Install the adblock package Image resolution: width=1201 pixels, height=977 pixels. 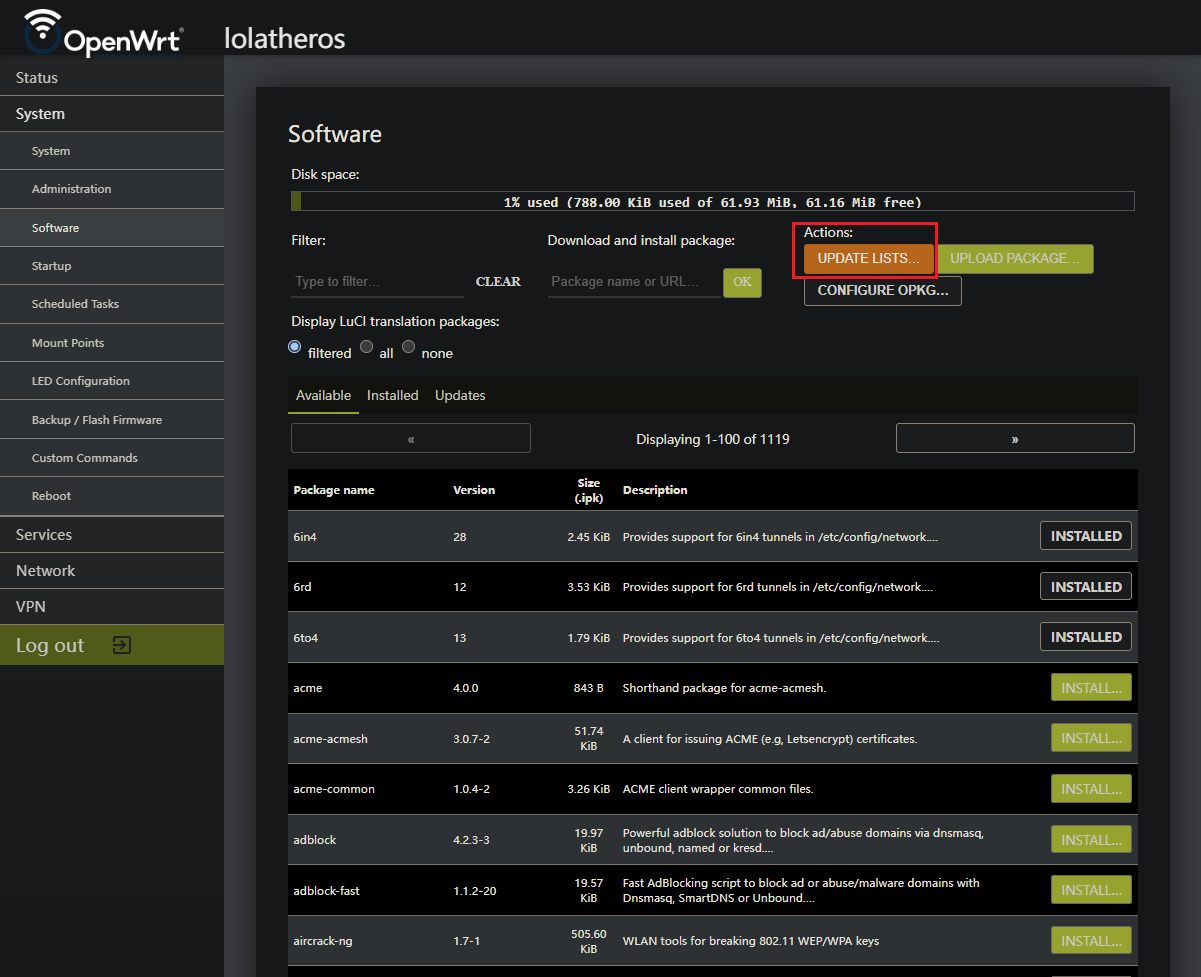click(x=1091, y=840)
